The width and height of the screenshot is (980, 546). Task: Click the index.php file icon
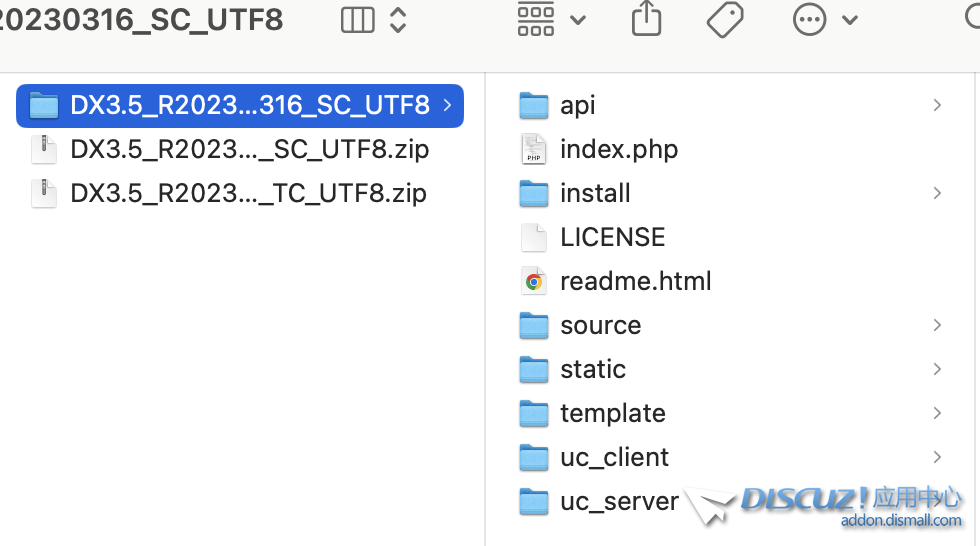(535, 149)
